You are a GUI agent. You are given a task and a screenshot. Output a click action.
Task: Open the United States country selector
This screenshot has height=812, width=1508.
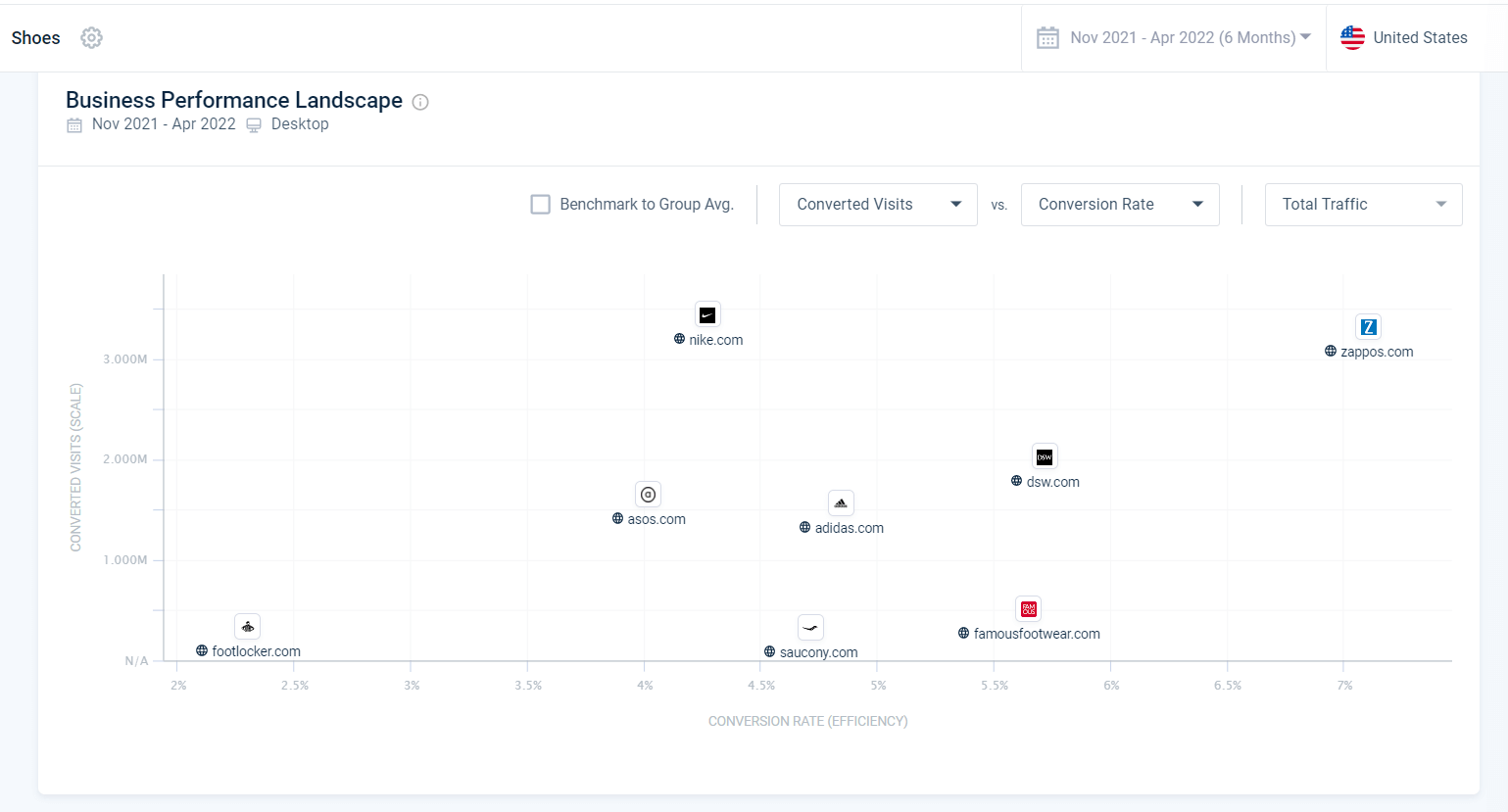coord(1404,38)
